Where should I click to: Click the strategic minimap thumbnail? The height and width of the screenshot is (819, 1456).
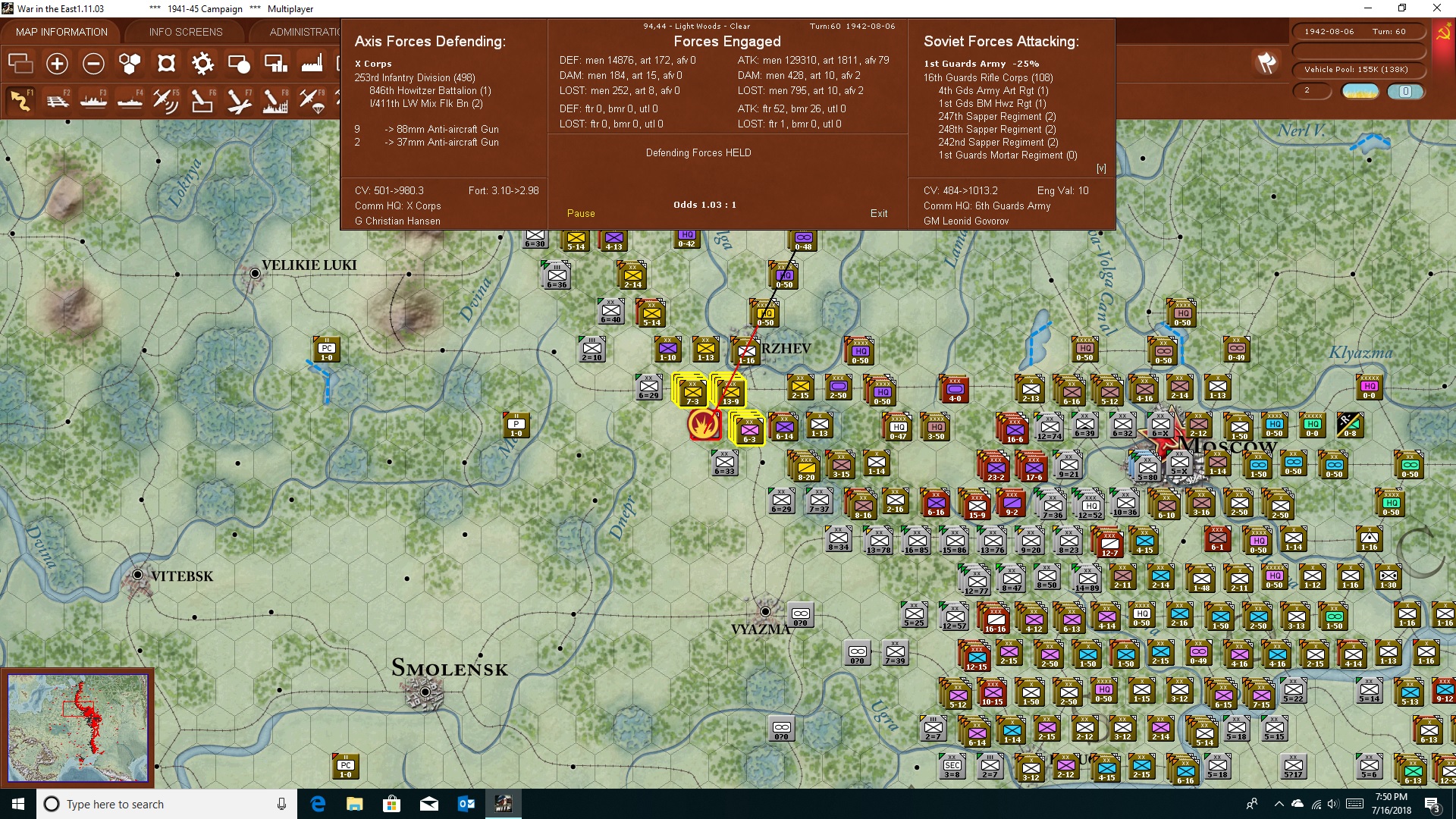[78, 728]
